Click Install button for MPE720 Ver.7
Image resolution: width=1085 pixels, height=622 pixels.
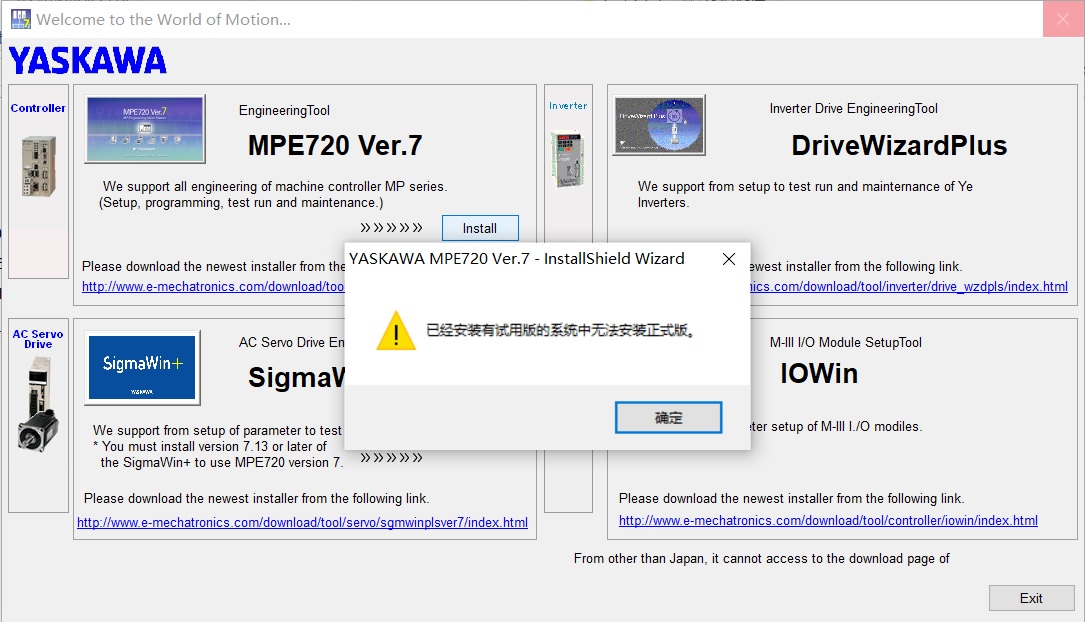pyautogui.click(x=480, y=228)
